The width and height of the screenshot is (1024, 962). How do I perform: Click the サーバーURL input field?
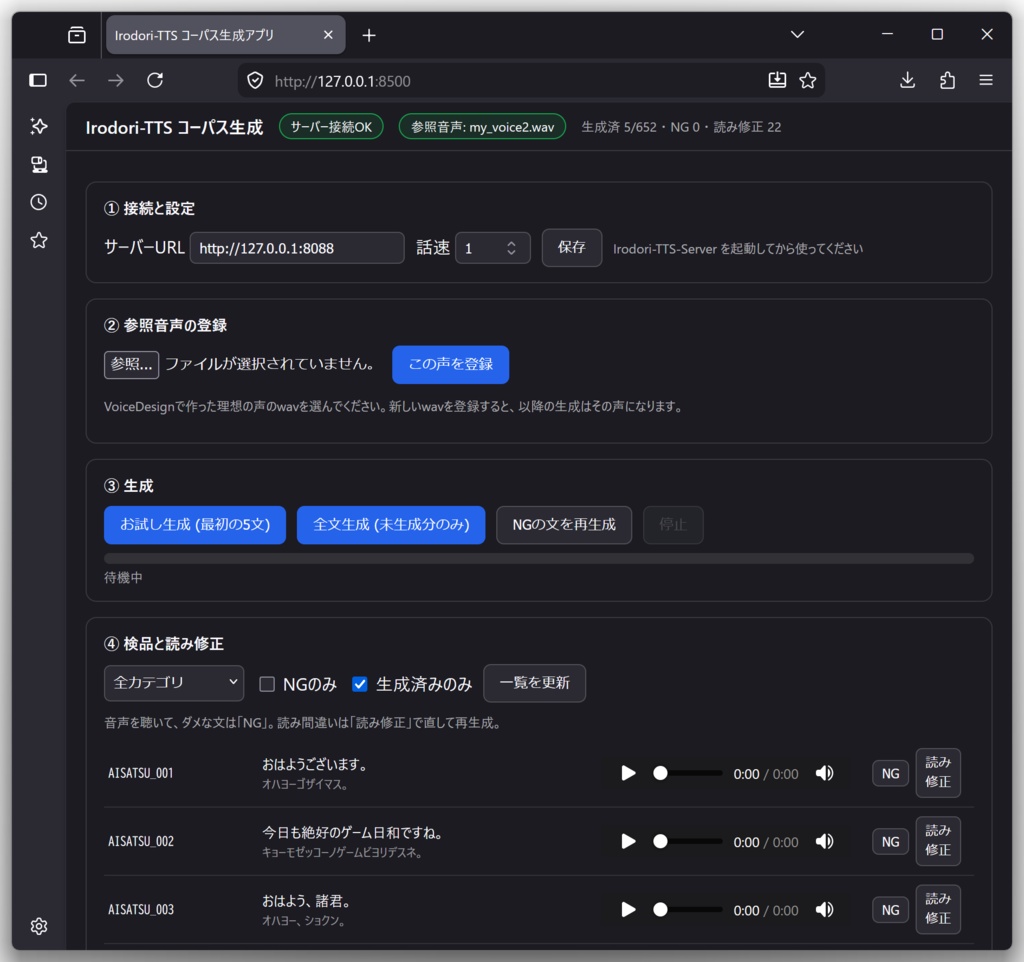(x=297, y=248)
